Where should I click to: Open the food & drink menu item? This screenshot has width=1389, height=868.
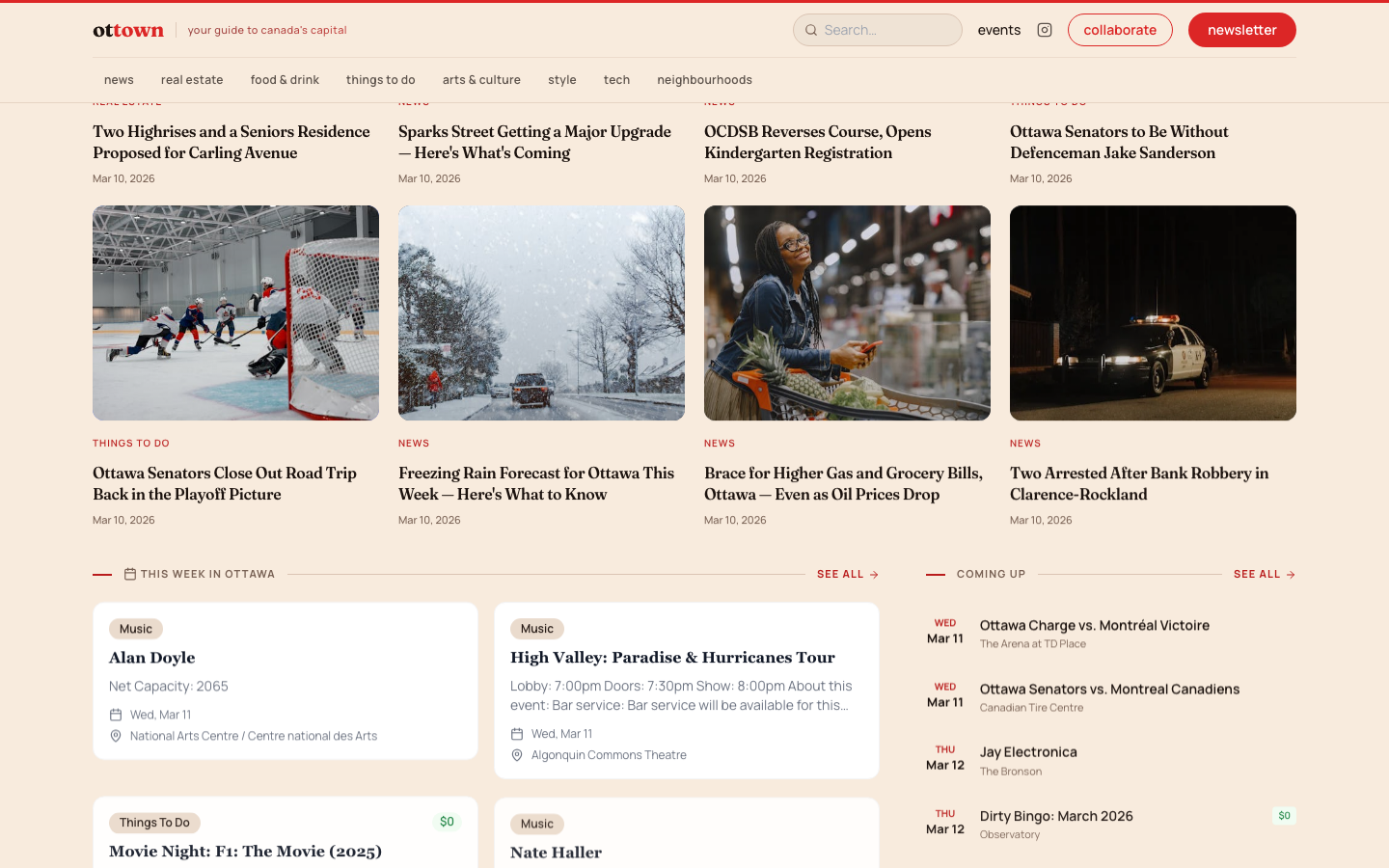[285, 80]
